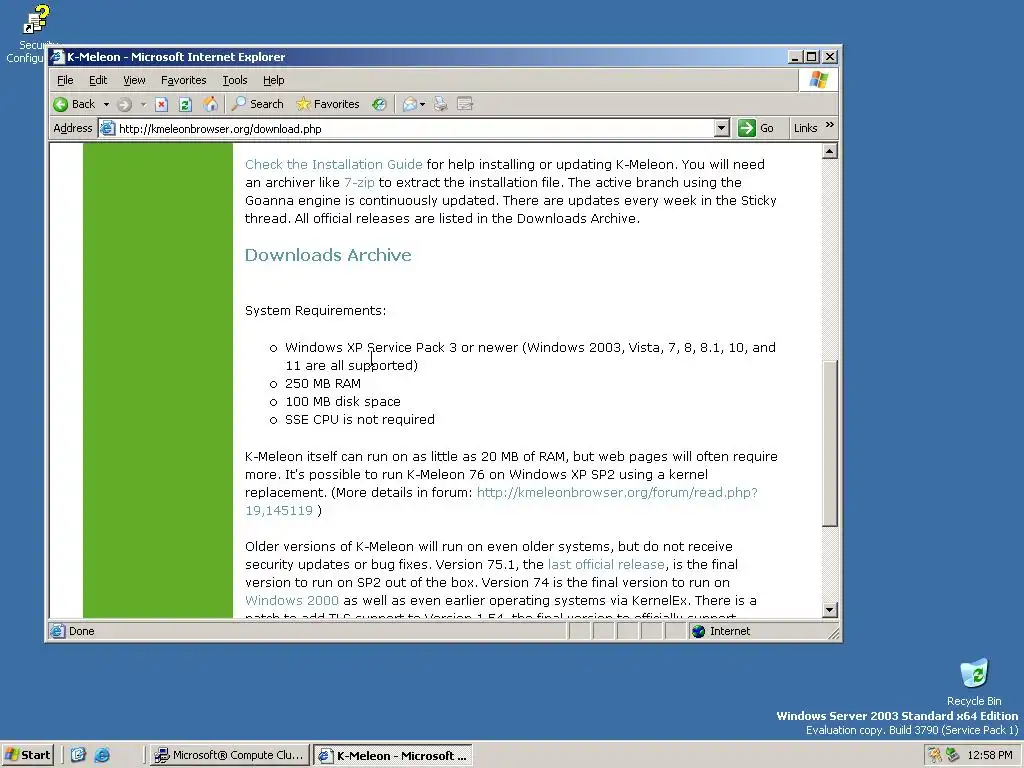Viewport: 1024px width, 768px height.
Task: Expand the Mail button dropdown arrow
Action: 423,104
